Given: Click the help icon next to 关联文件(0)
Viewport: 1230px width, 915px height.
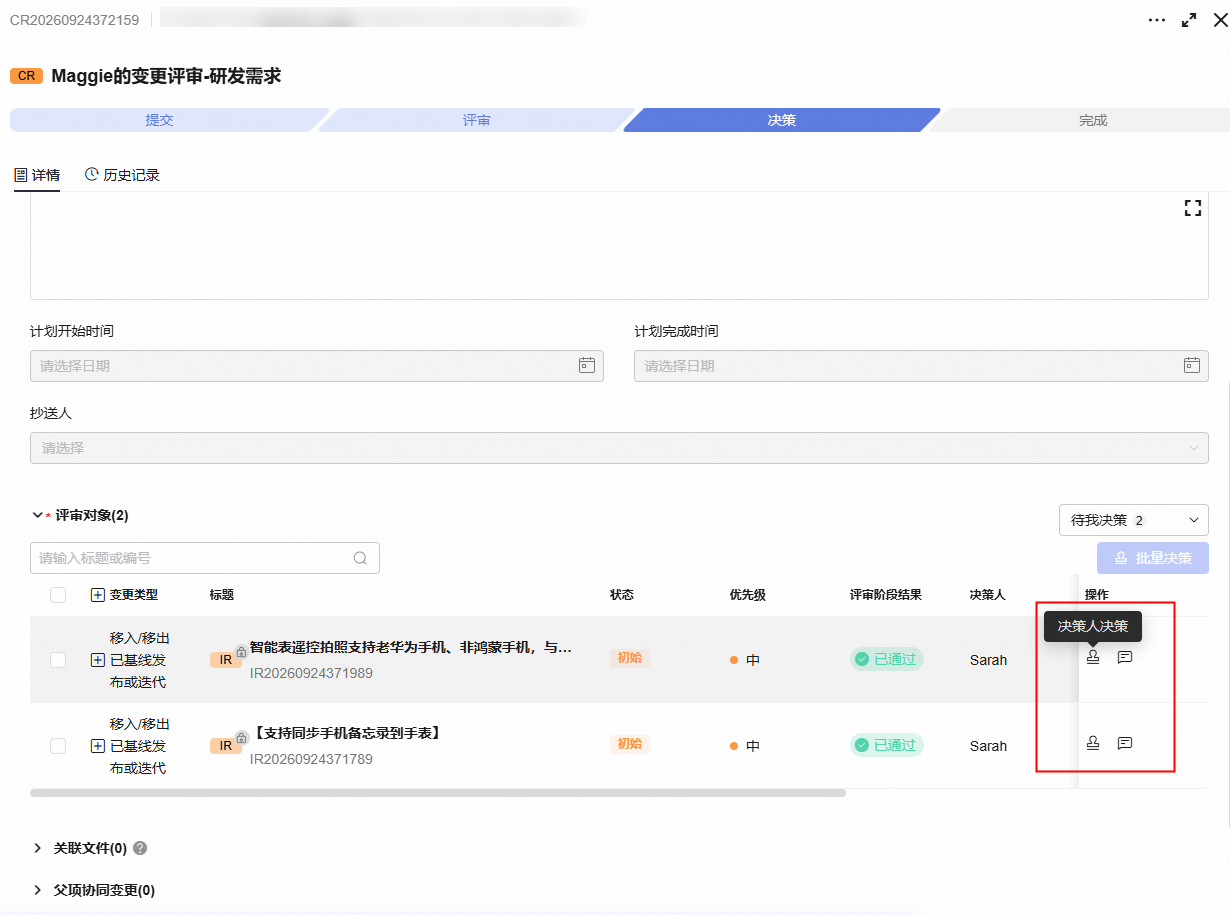Looking at the screenshot, I should point(140,848).
